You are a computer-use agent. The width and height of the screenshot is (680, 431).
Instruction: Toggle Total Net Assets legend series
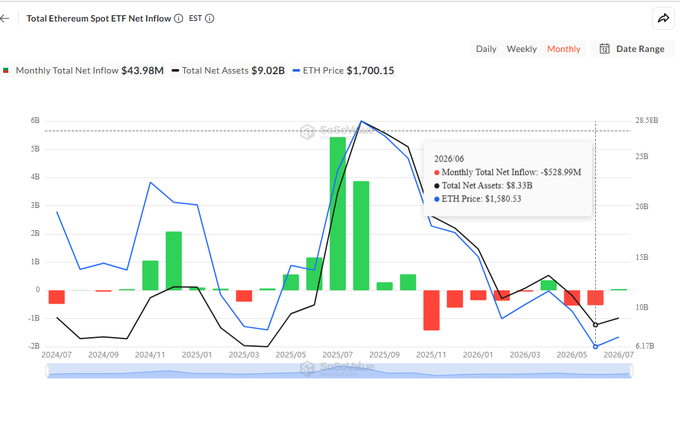(x=228, y=70)
